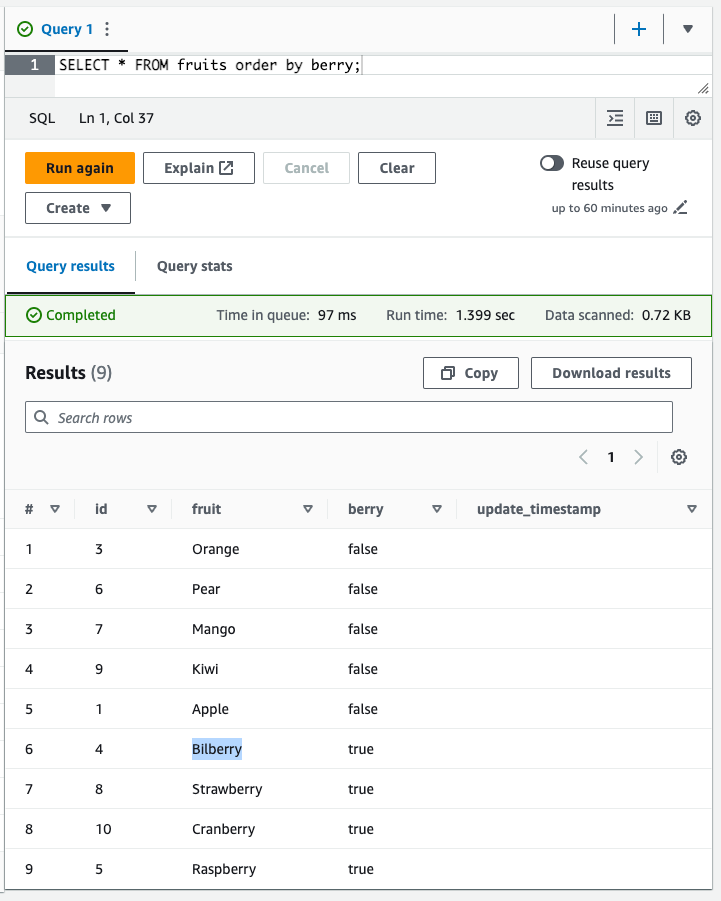Add a new query tab

coord(639,29)
